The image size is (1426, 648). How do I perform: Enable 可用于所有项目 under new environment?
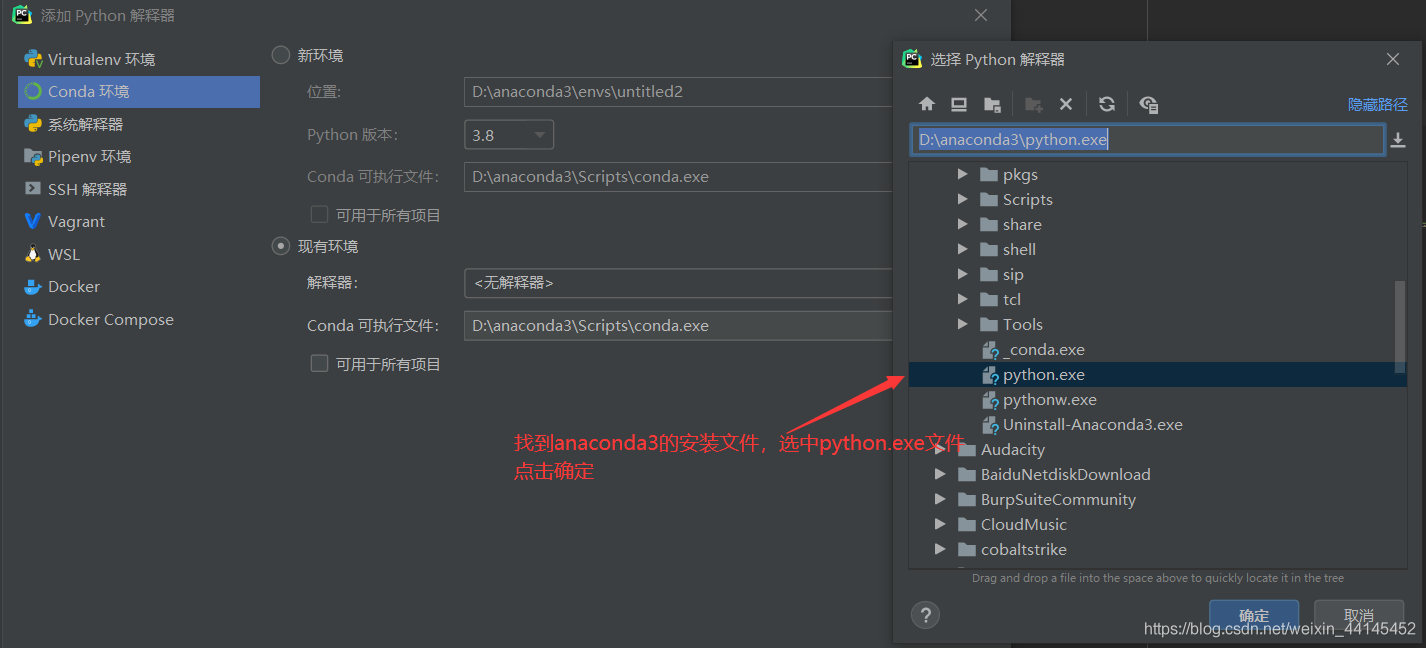click(319, 214)
